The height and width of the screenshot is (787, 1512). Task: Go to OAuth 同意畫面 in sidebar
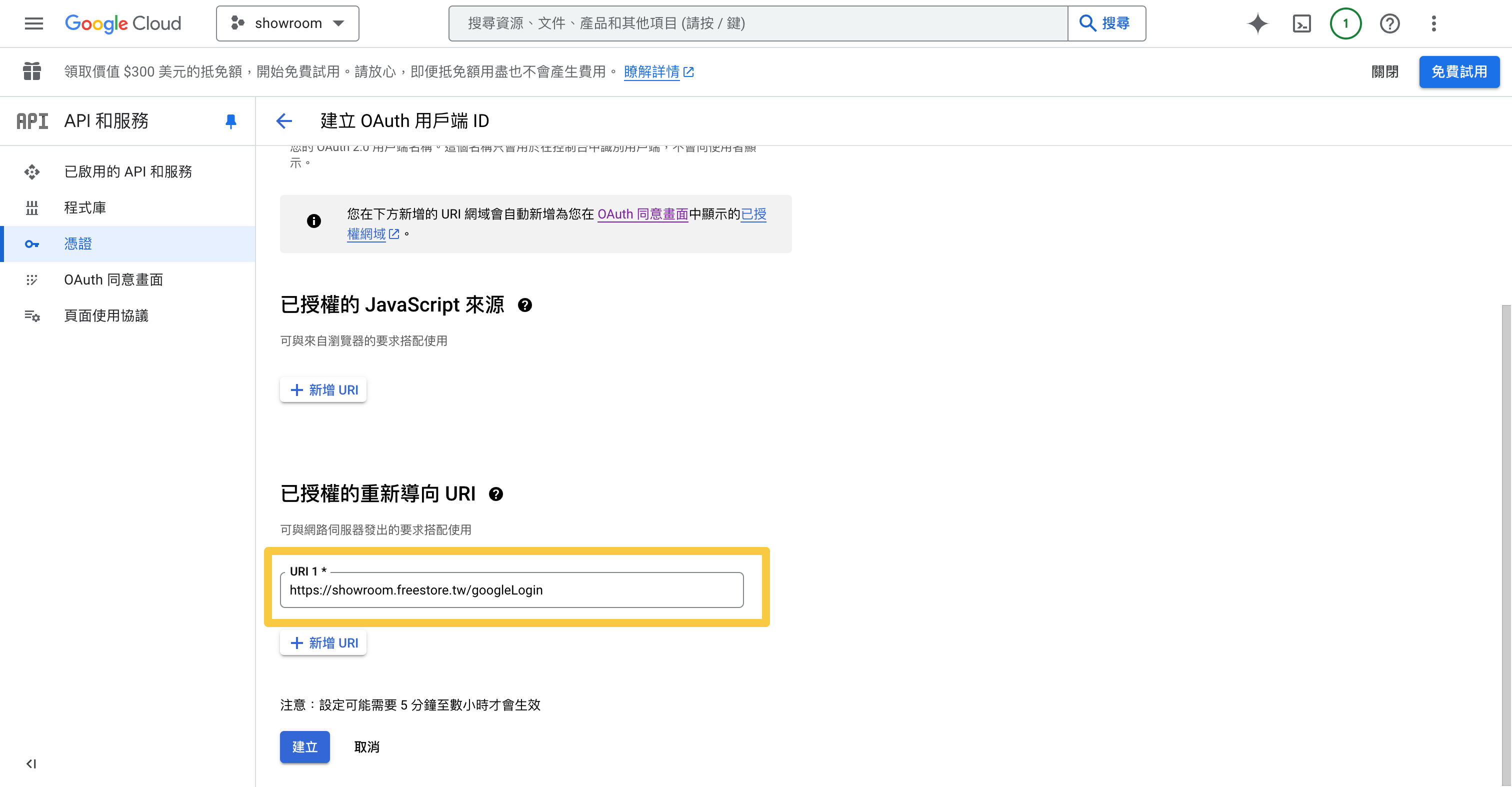point(113,279)
